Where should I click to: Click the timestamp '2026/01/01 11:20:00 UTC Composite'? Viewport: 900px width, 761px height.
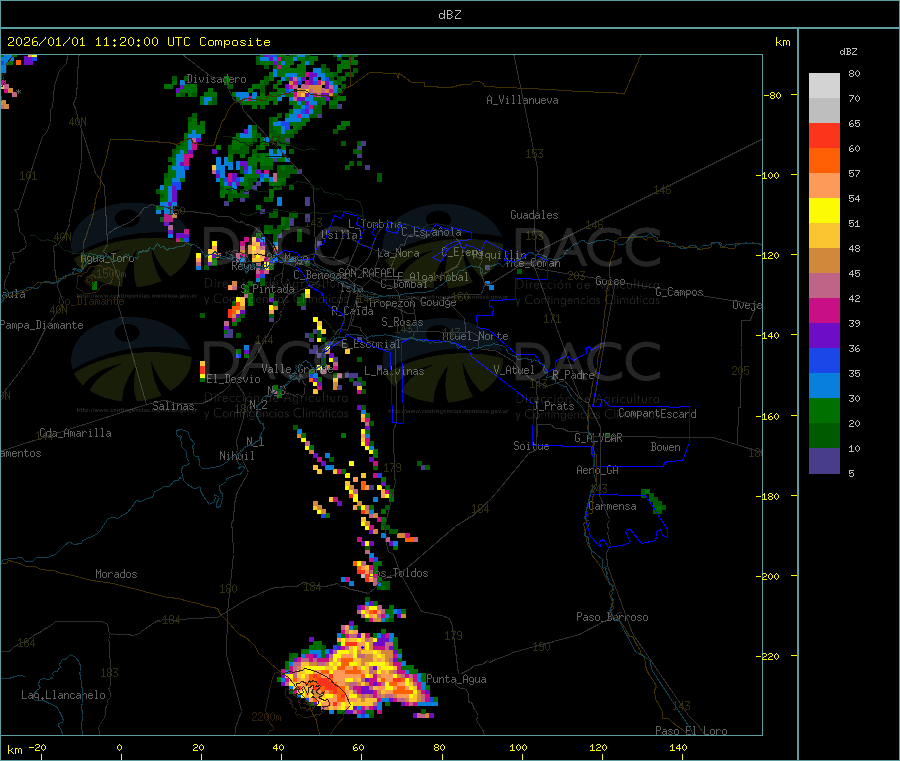(x=138, y=42)
